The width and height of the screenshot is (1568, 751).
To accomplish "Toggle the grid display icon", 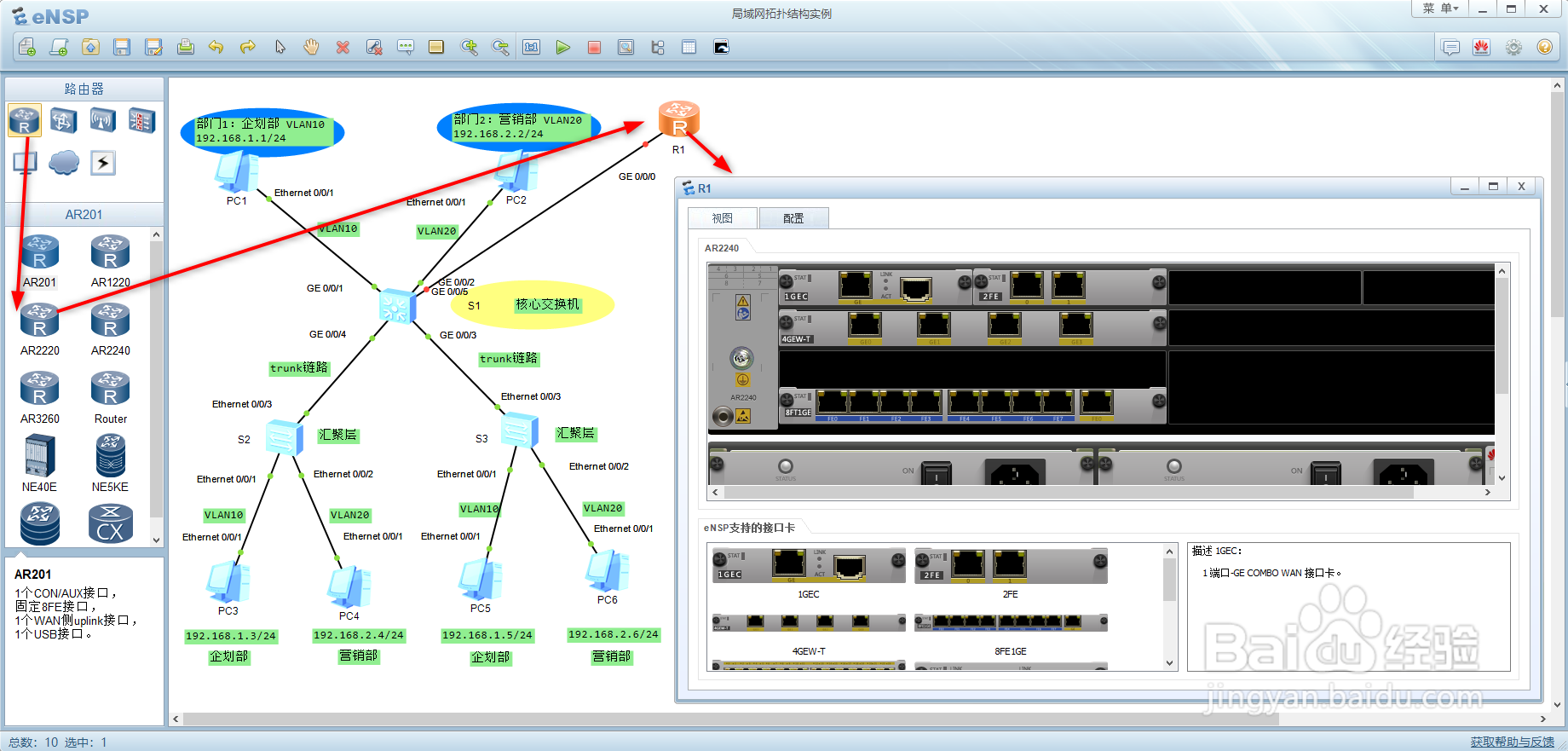I will 689,47.
